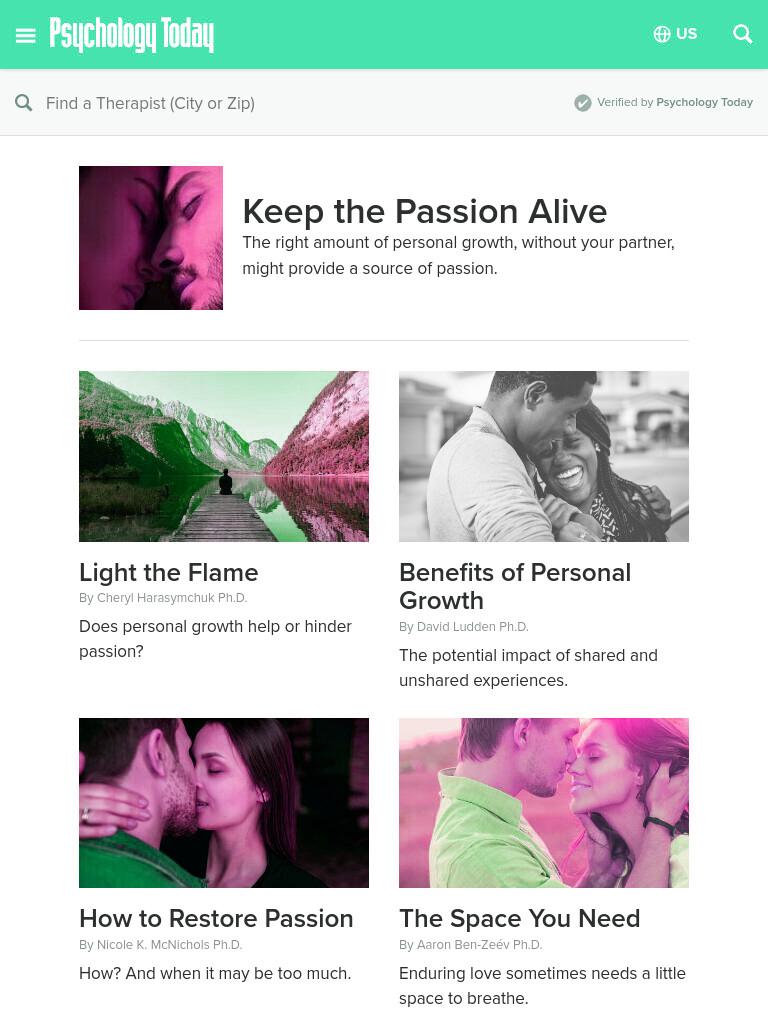Click the search magnifier in header
Screen dimensions: 768x1024
coord(743,34)
